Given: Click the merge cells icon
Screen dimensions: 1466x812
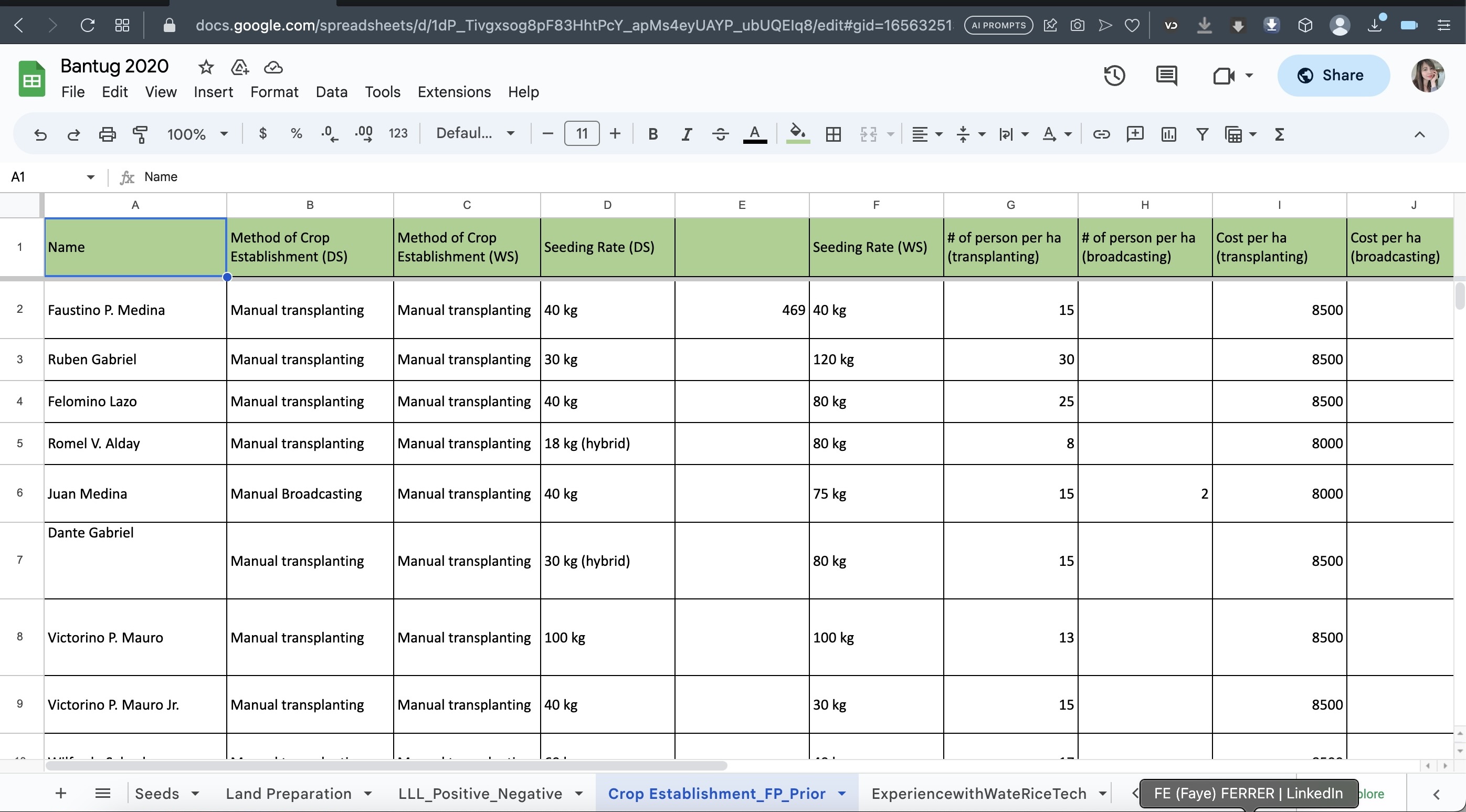Looking at the screenshot, I should click(x=869, y=134).
